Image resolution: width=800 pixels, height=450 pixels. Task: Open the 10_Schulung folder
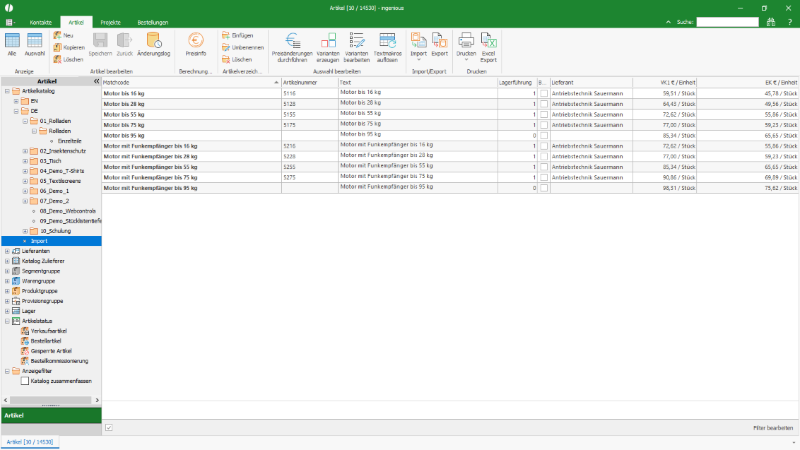pyautogui.click(x=55, y=231)
